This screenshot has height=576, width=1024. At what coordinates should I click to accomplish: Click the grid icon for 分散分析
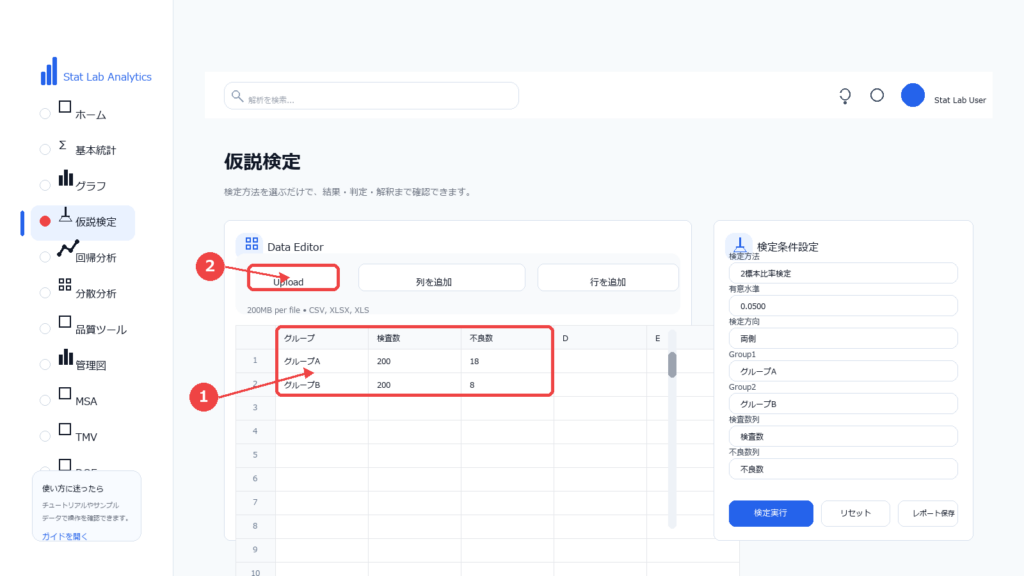[65, 285]
